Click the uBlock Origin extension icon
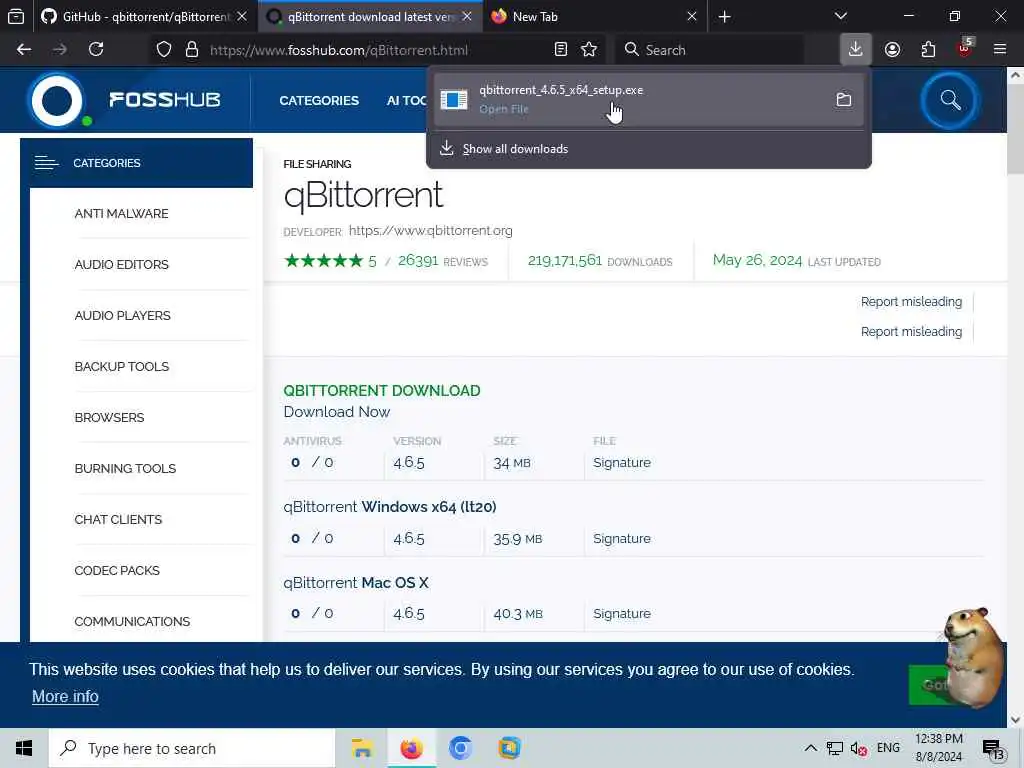The width and height of the screenshot is (1024, 768). pos(965,48)
